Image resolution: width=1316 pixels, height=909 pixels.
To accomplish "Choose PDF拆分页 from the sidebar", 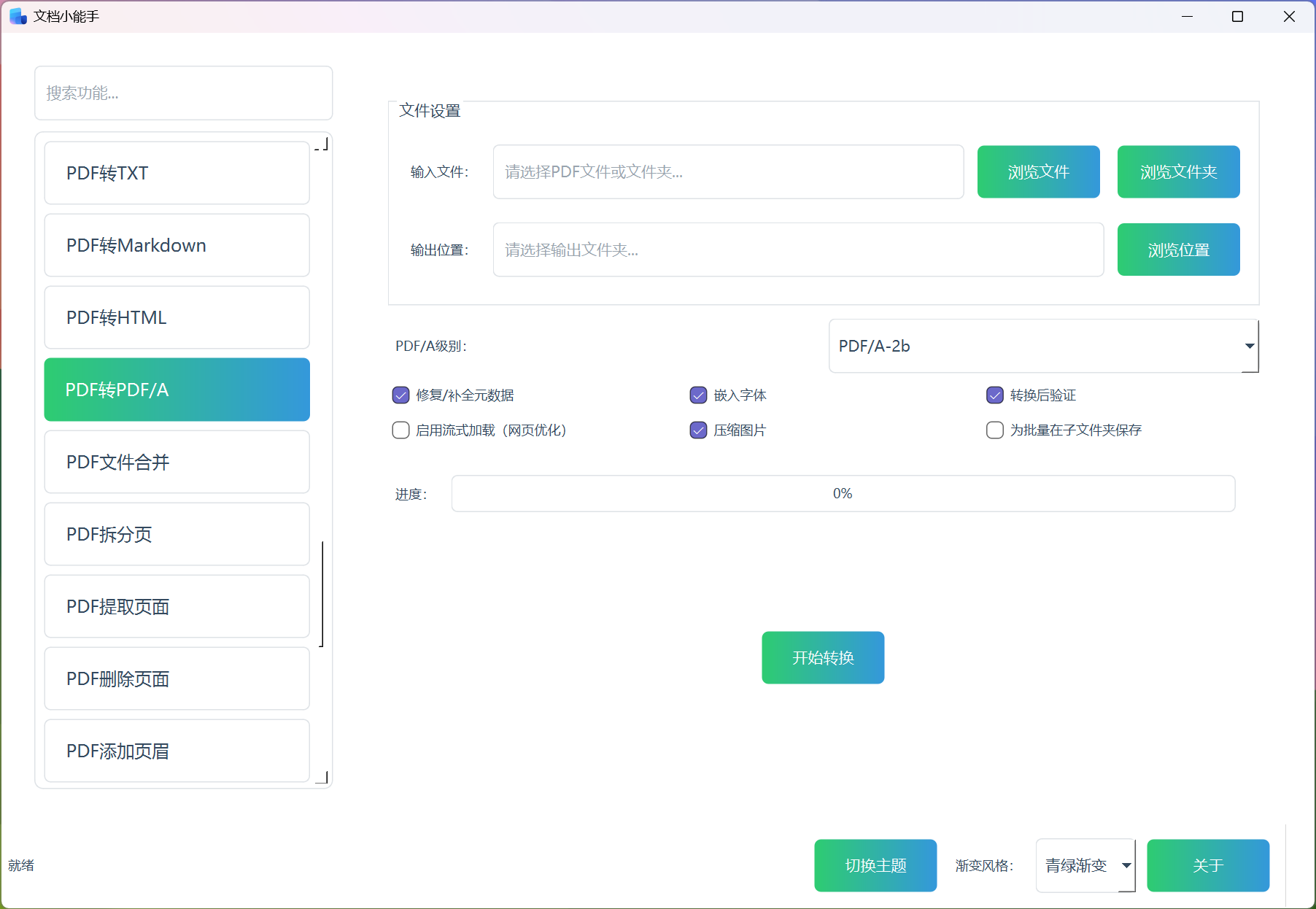I will [x=177, y=534].
